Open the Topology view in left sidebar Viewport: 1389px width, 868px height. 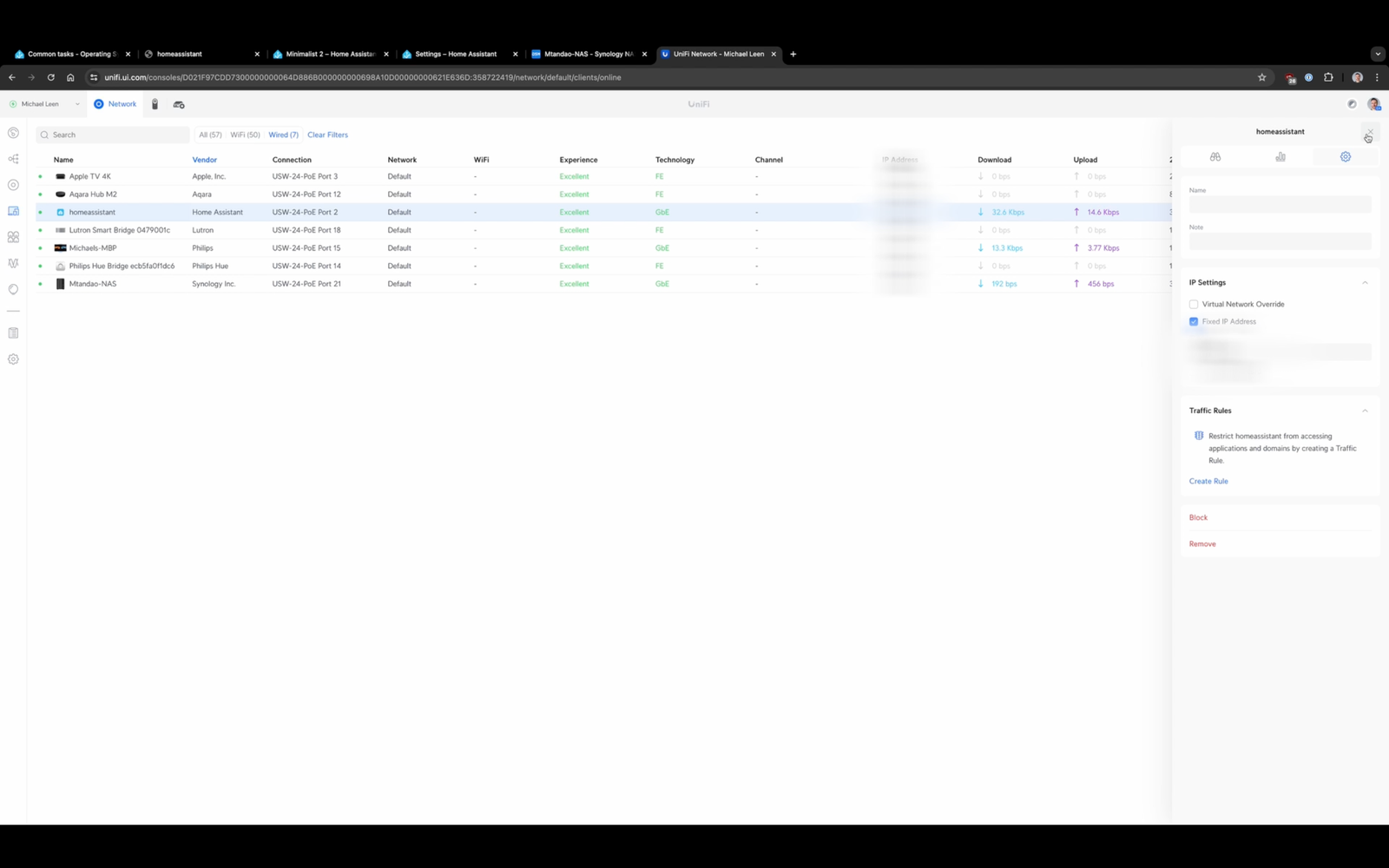[13, 159]
